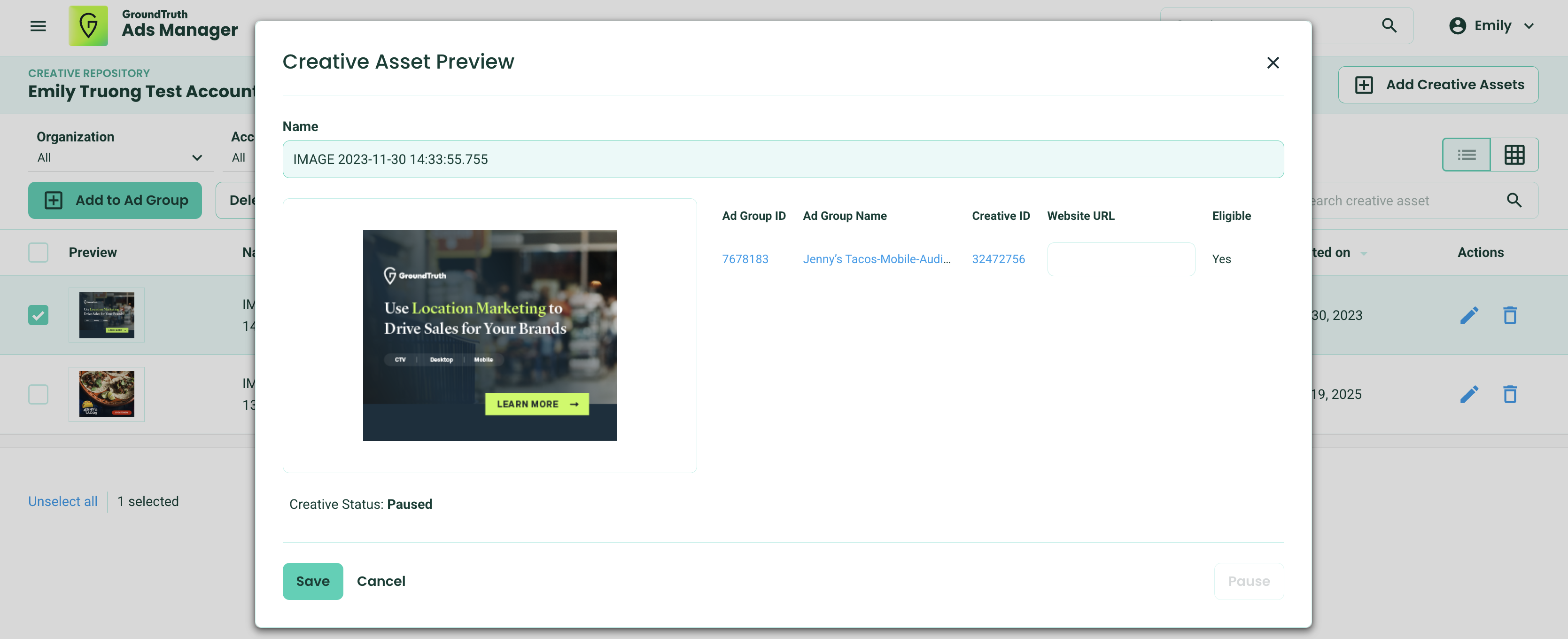Screen dimensions: 1568x639
Task: Save the creative asset changes
Action: tap(312, 581)
